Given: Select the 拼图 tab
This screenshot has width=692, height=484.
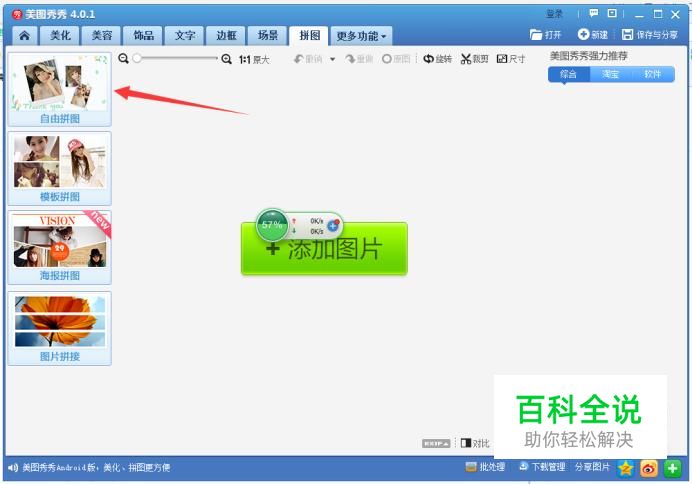Looking at the screenshot, I should point(309,36).
